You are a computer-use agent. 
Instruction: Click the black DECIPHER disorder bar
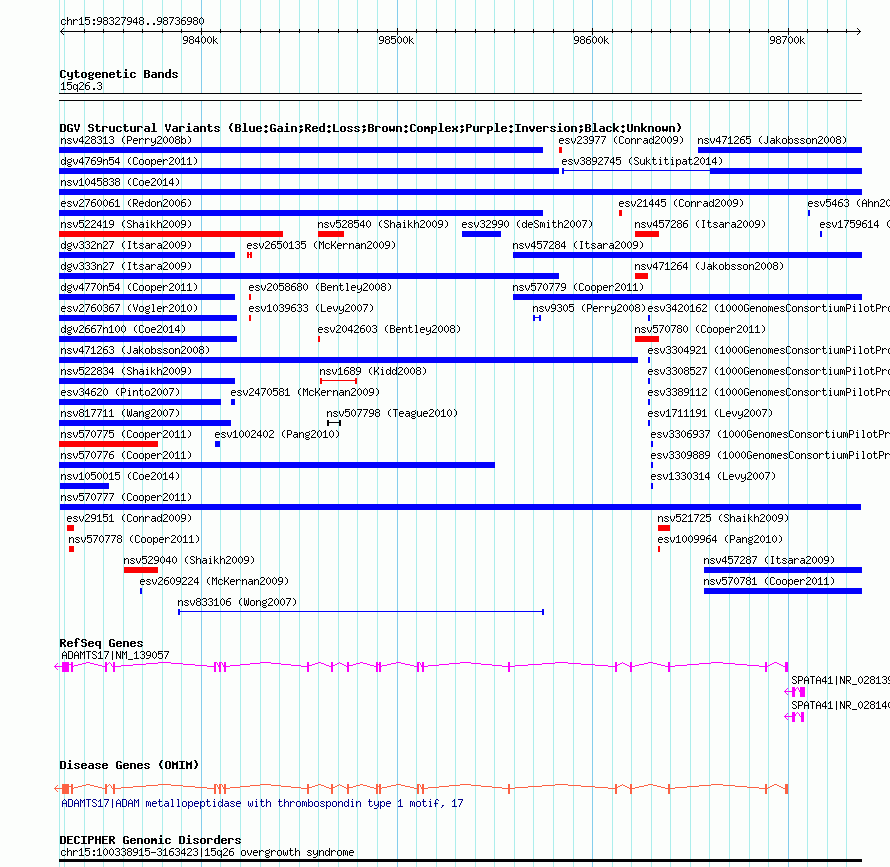[x=460, y=861]
